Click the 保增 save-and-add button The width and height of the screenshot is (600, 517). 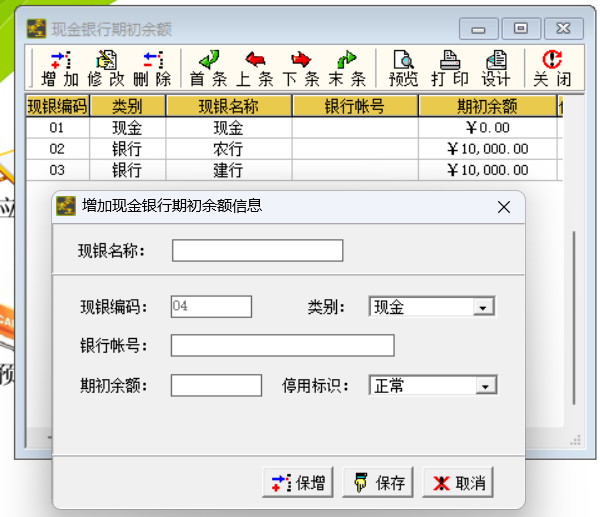point(298,483)
